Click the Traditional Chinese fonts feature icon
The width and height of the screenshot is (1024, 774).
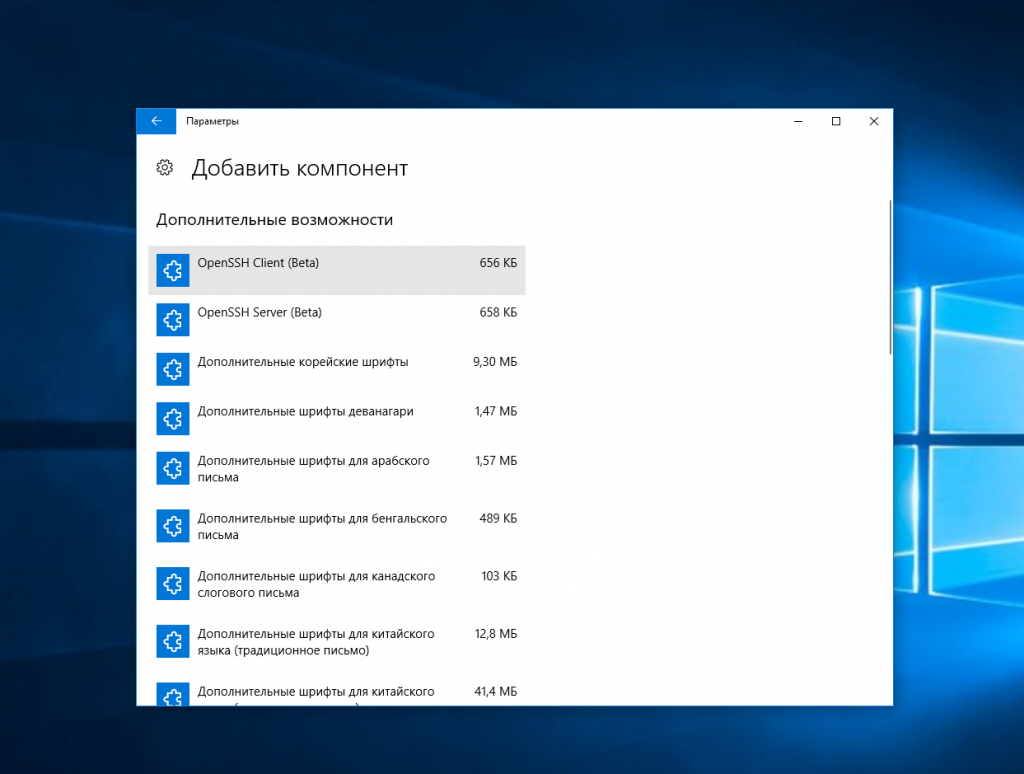click(172, 641)
